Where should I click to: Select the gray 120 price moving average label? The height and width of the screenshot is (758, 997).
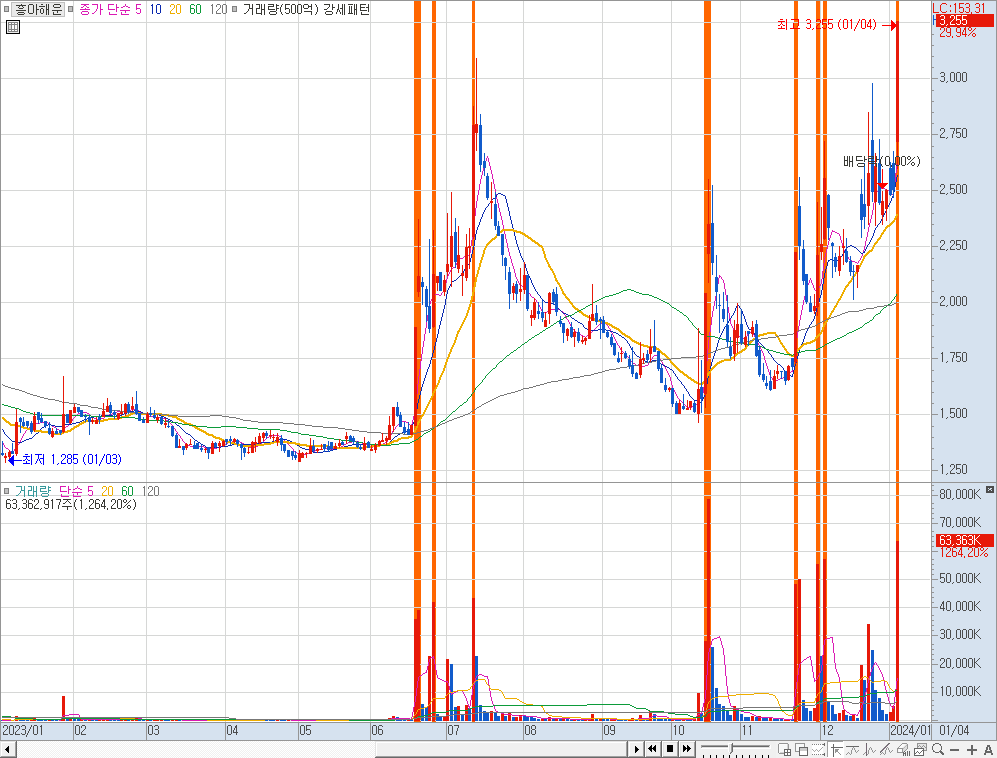[x=218, y=10]
